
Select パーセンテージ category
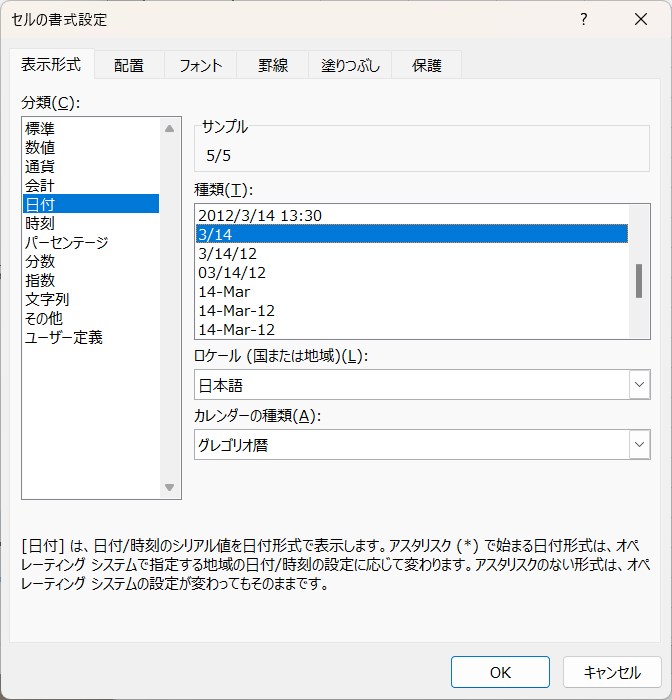tap(66, 242)
